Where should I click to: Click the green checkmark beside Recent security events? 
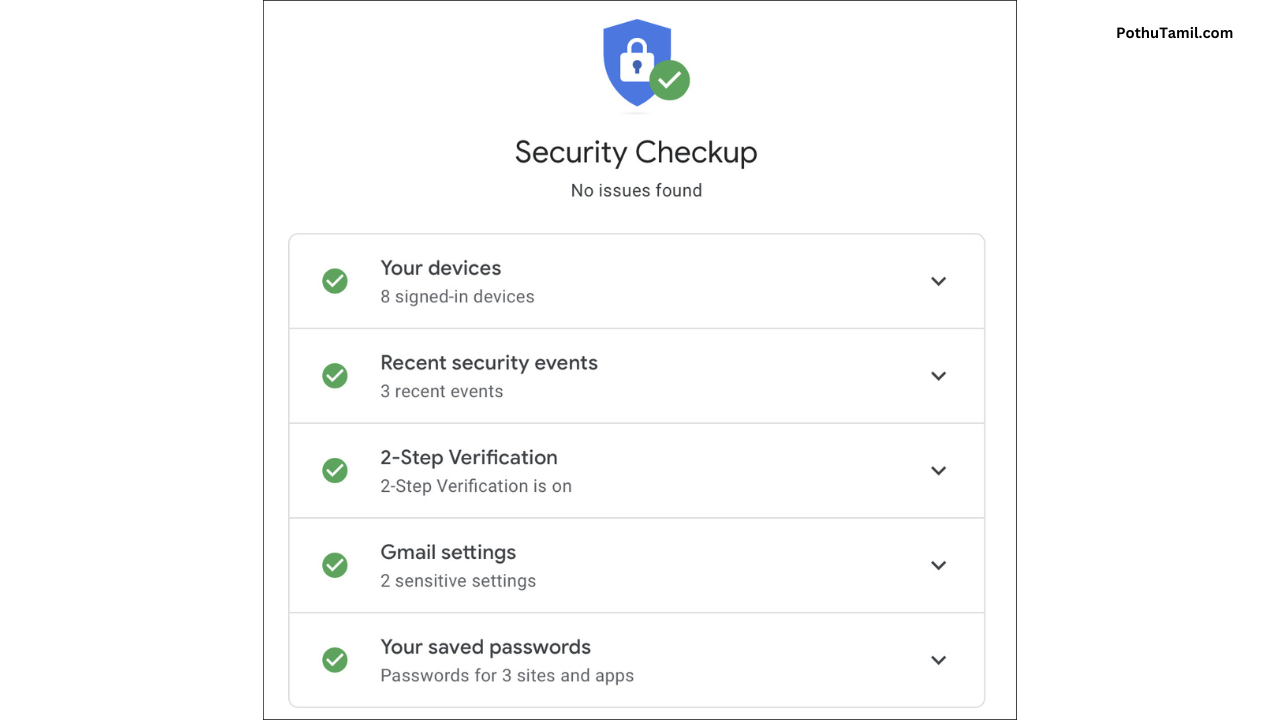pos(335,376)
